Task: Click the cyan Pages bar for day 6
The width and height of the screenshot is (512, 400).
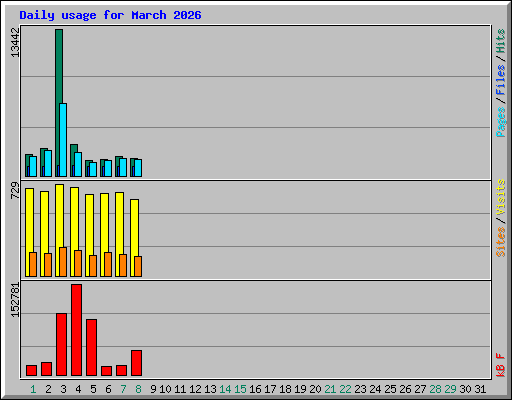Action: (x=108, y=169)
